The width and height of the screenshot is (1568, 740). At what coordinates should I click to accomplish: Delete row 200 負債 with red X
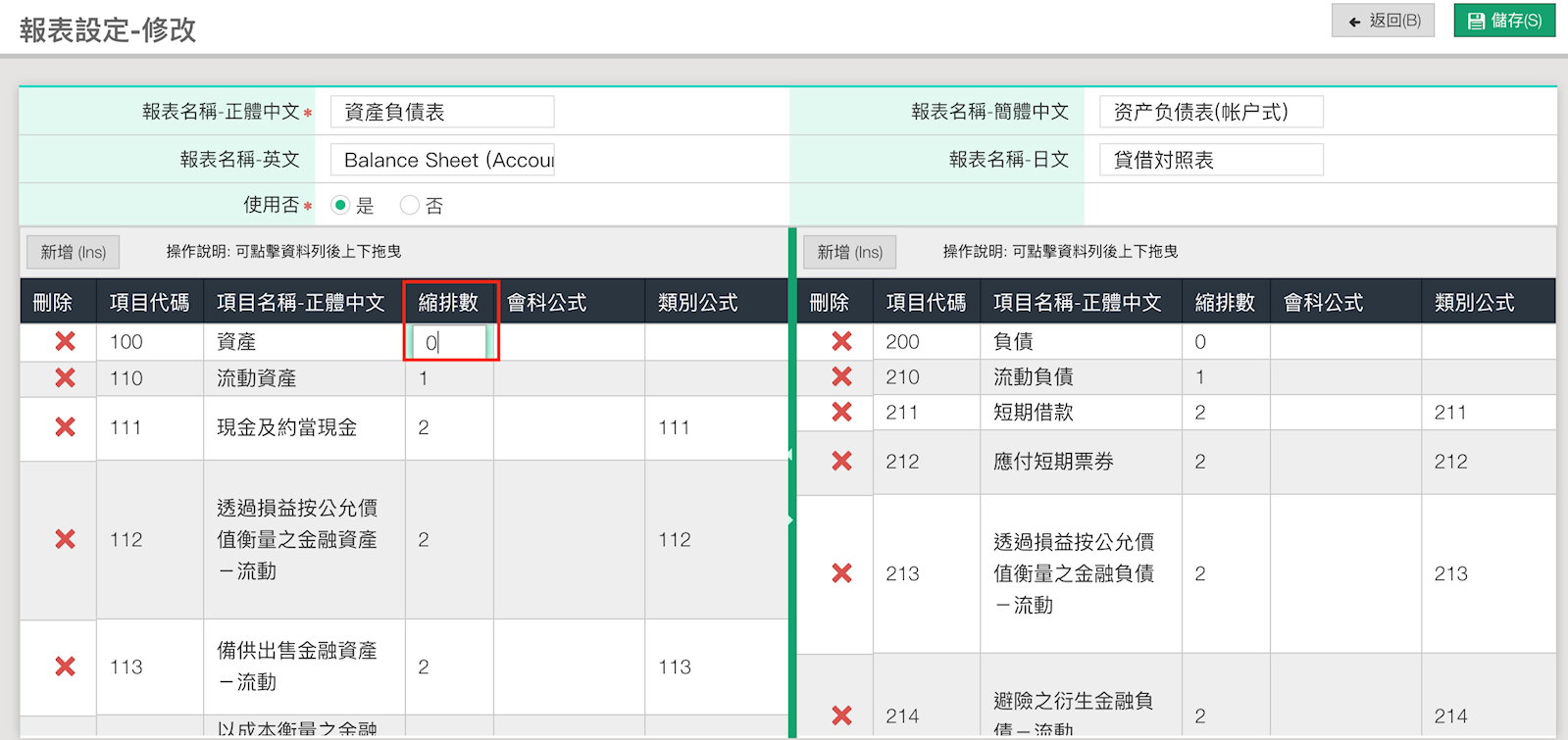(x=841, y=341)
